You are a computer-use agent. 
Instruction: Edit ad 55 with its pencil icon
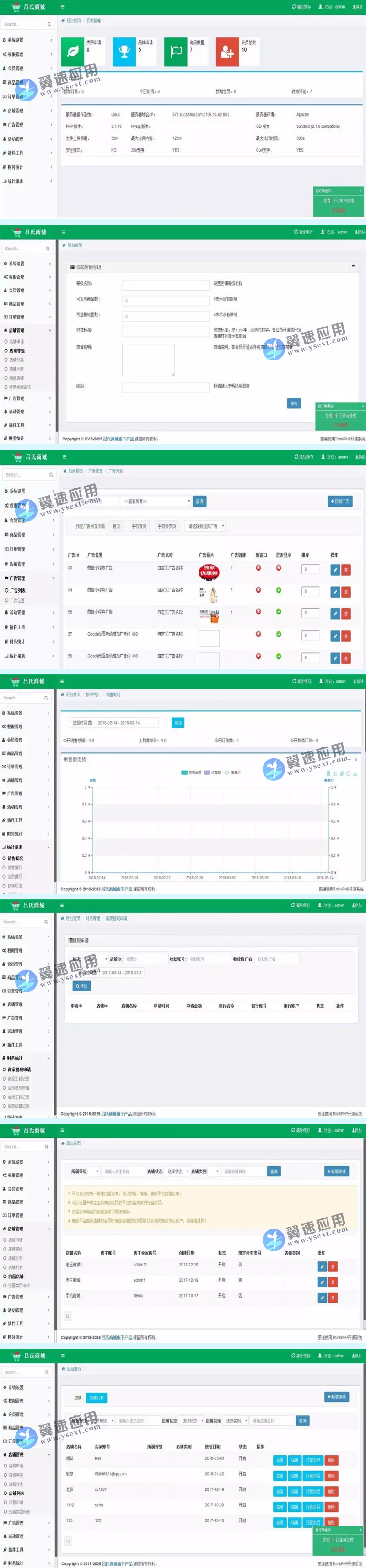coord(335,614)
